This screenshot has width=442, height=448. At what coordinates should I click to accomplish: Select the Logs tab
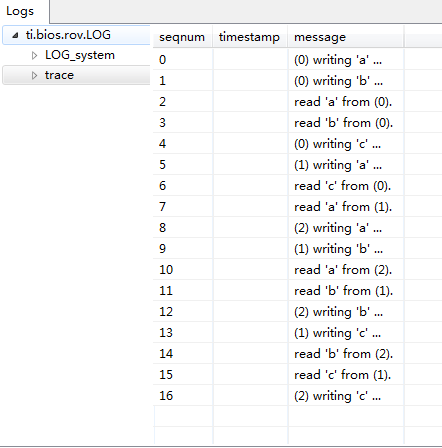pyautogui.click(x=20, y=11)
